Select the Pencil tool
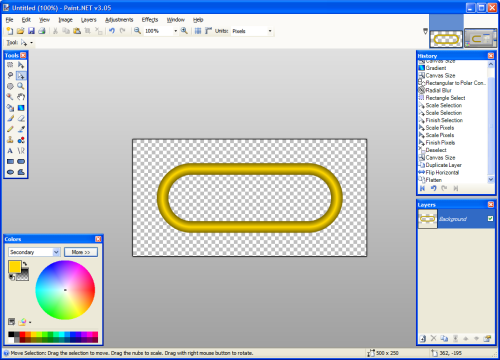Screen dimensions: 500x360 [10, 129]
